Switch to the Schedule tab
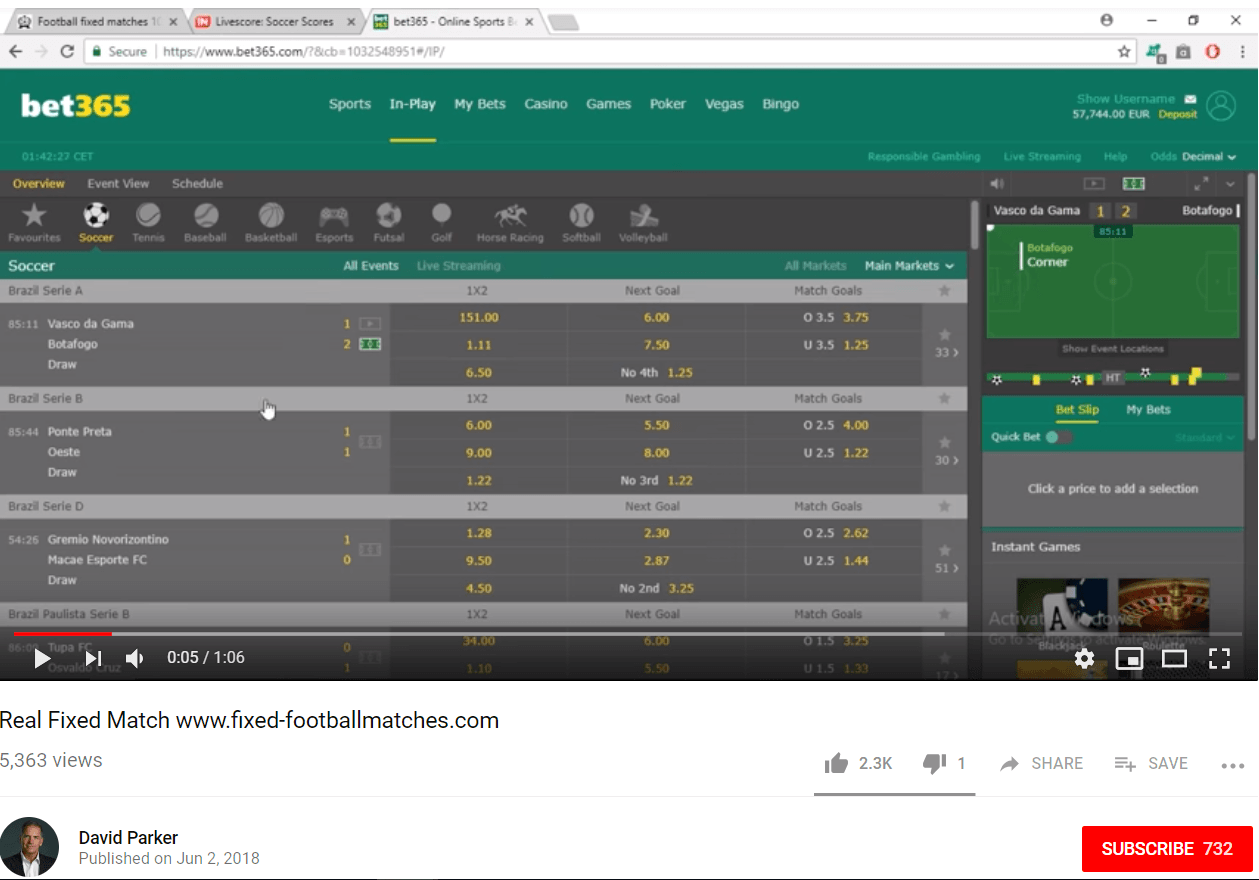Viewport: 1259px width, 880px height. (197, 184)
